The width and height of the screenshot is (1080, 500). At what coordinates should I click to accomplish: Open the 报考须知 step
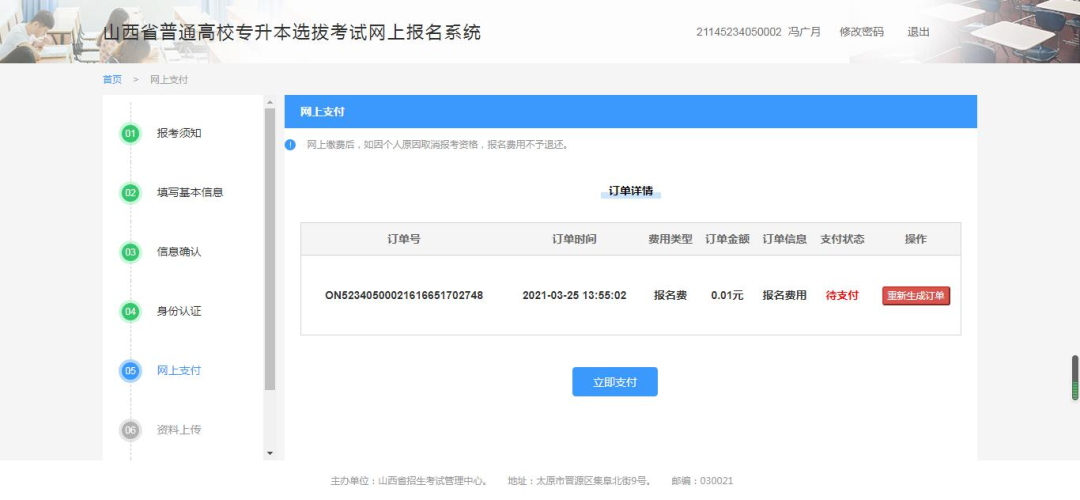(x=179, y=133)
